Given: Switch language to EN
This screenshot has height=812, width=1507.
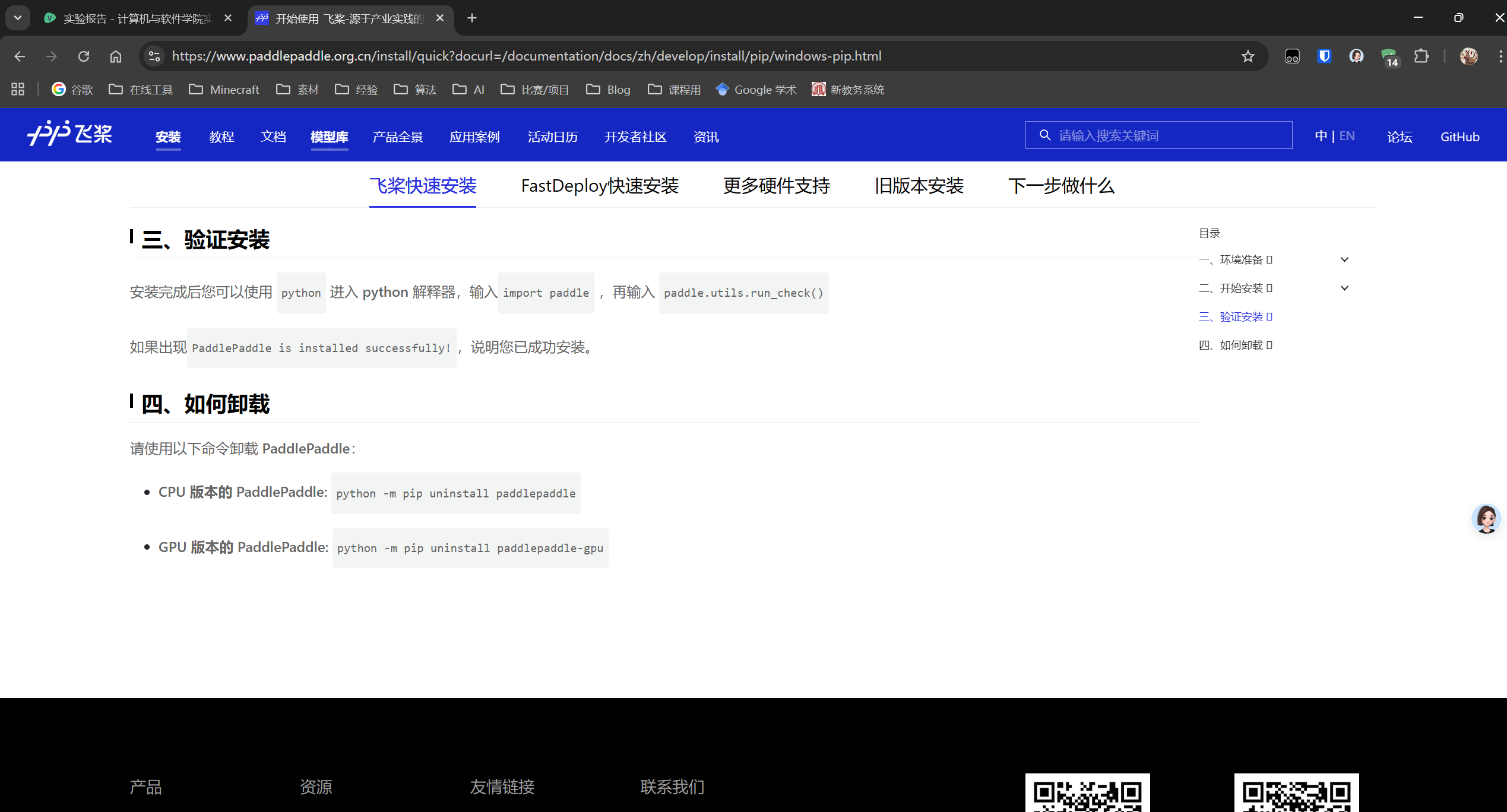Looking at the screenshot, I should click(1347, 136).
